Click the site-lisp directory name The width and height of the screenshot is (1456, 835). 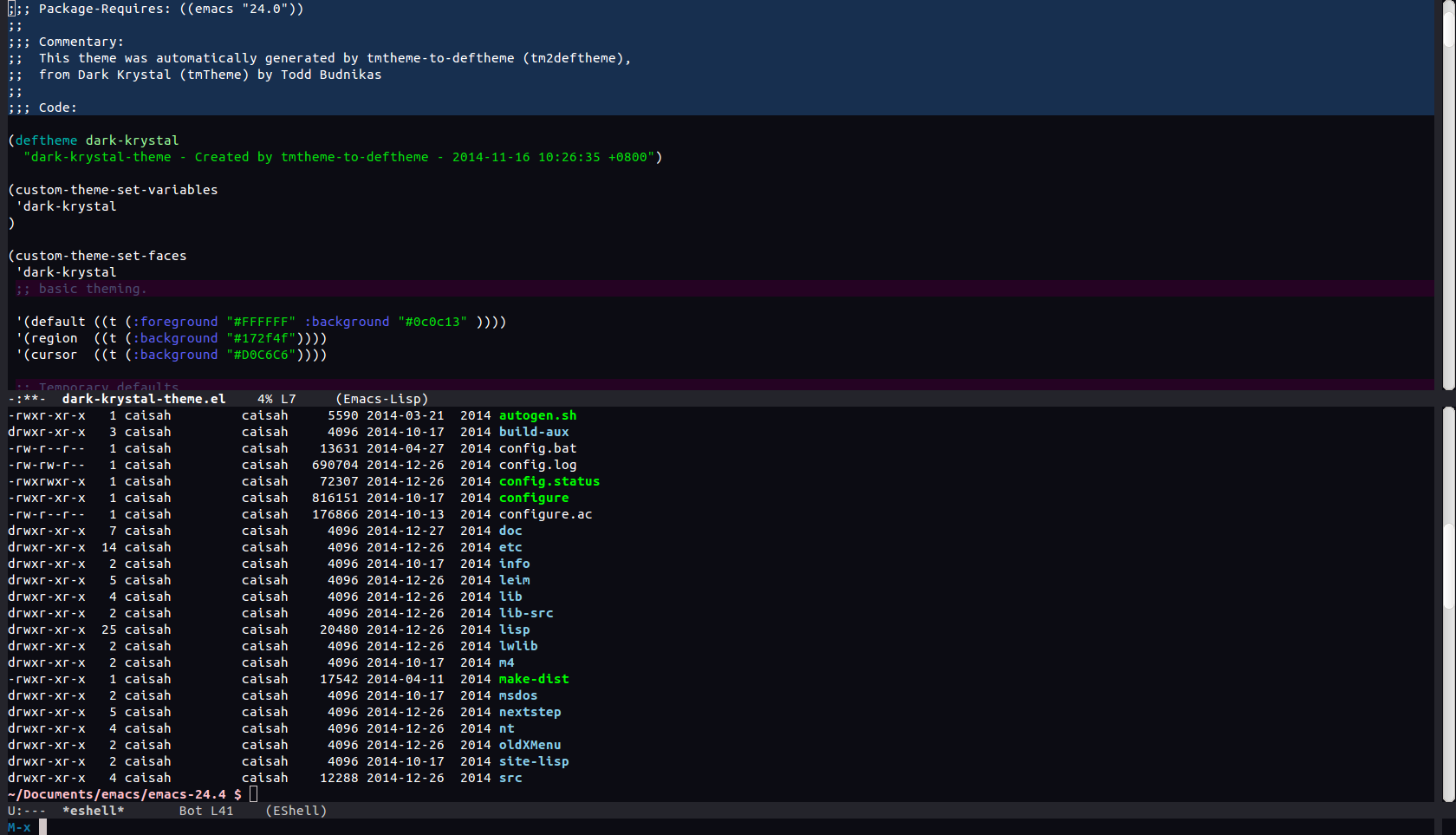point(534,761)
